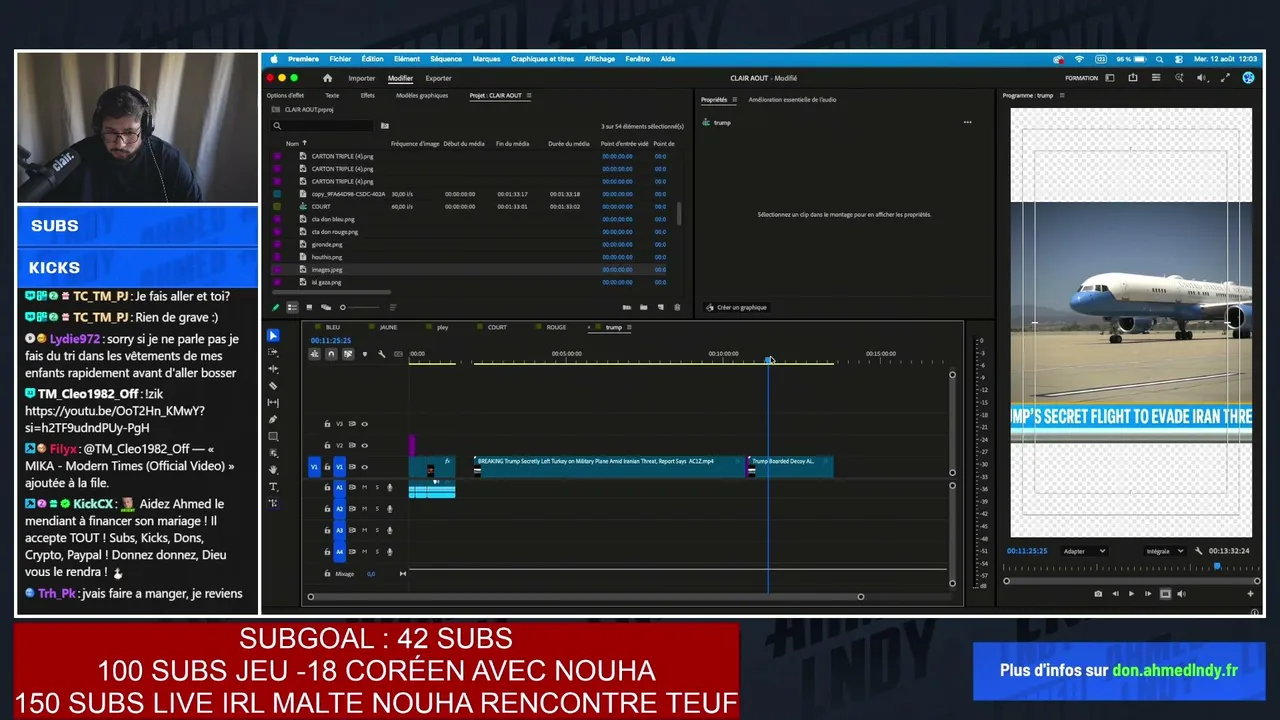
Task: Enable voice-over record on track A3
Action: [390, 531]
